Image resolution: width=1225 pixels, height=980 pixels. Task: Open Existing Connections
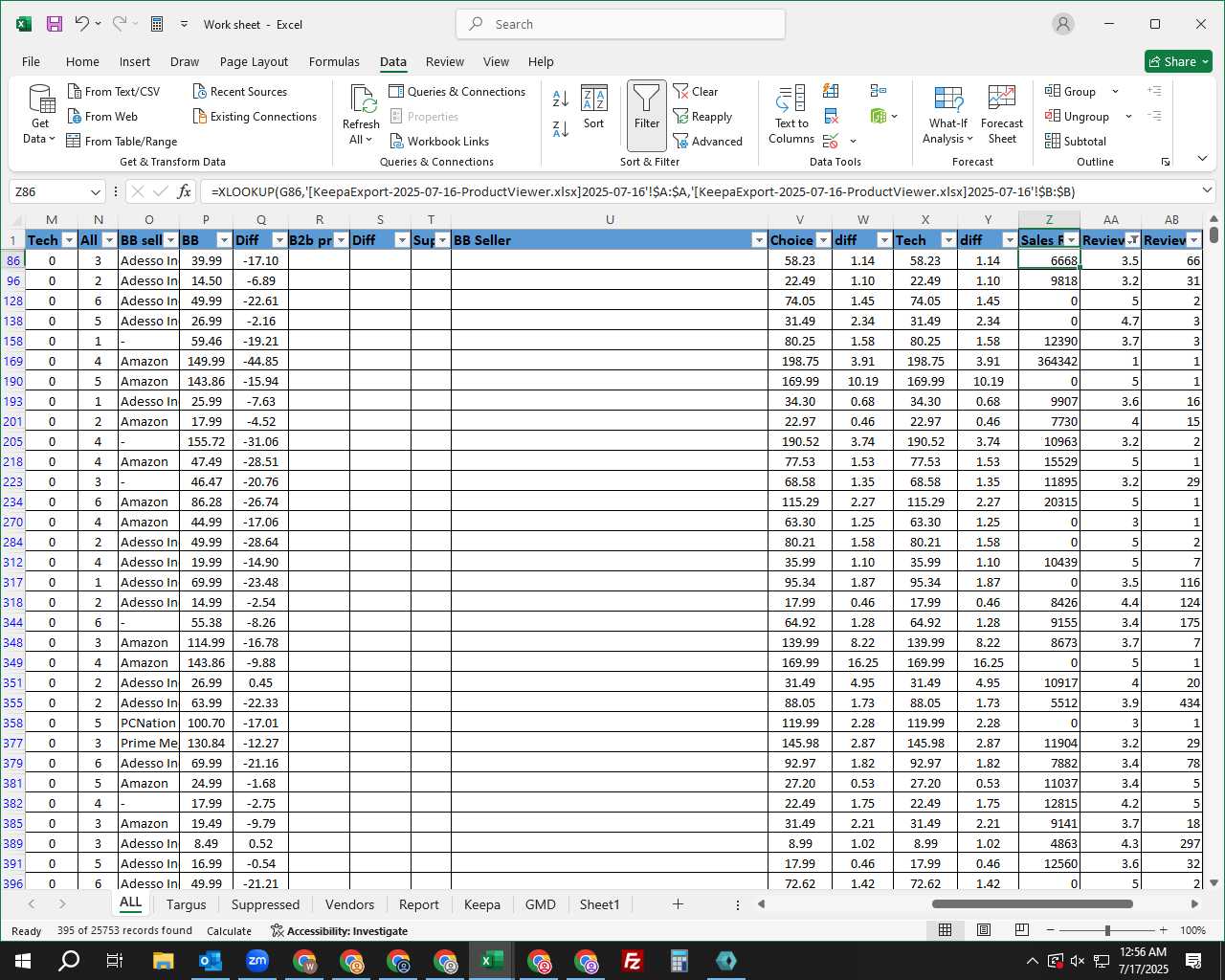coord(255,117)
